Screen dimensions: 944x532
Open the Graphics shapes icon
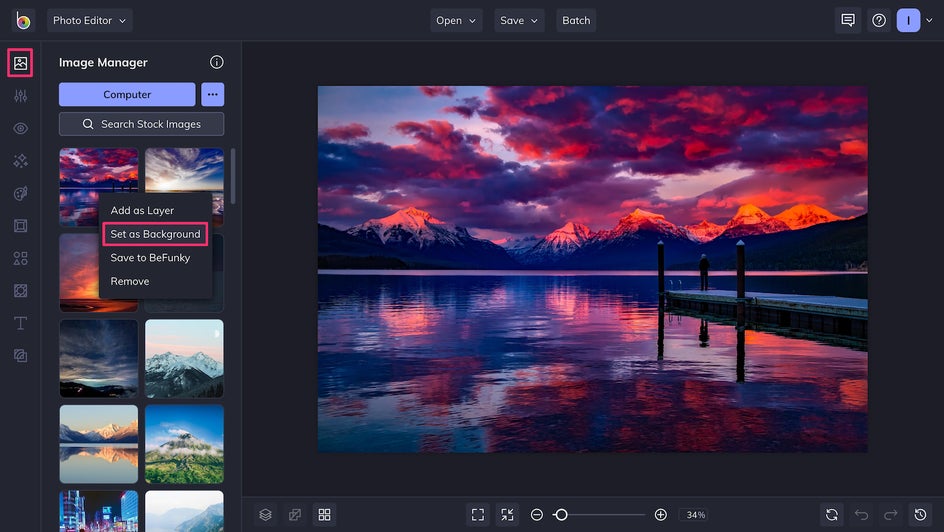pos(20,258)
